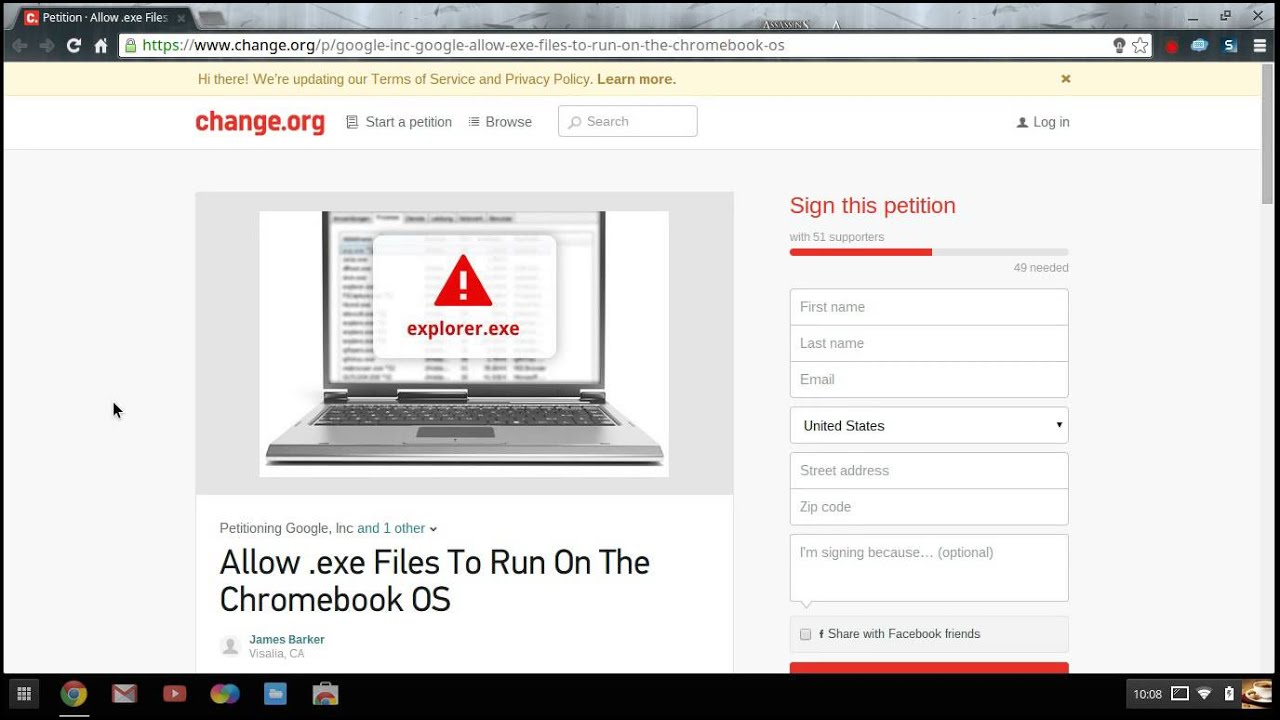
Task: Click the red sign button below Facebook checkbox
Action: point(929,667)
